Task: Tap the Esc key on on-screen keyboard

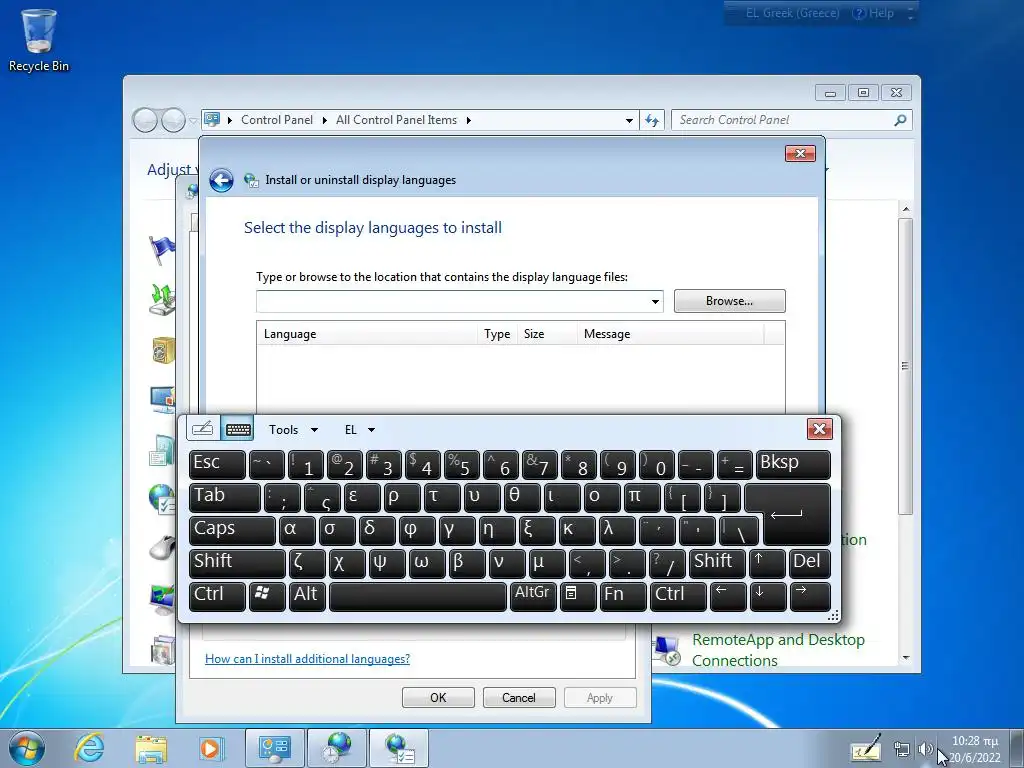Action: [217, 465]
